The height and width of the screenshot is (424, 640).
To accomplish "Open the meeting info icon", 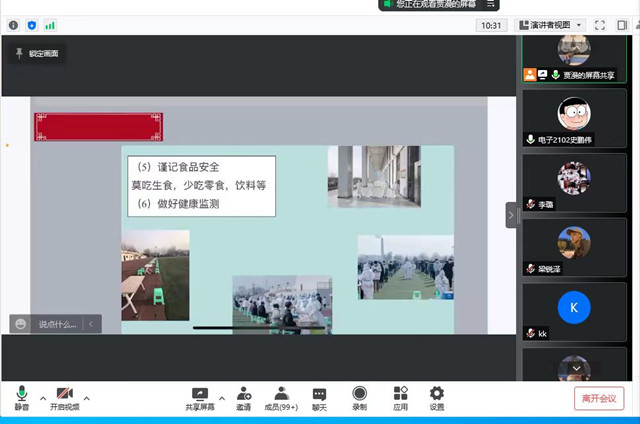I will (x=13, y=25).
